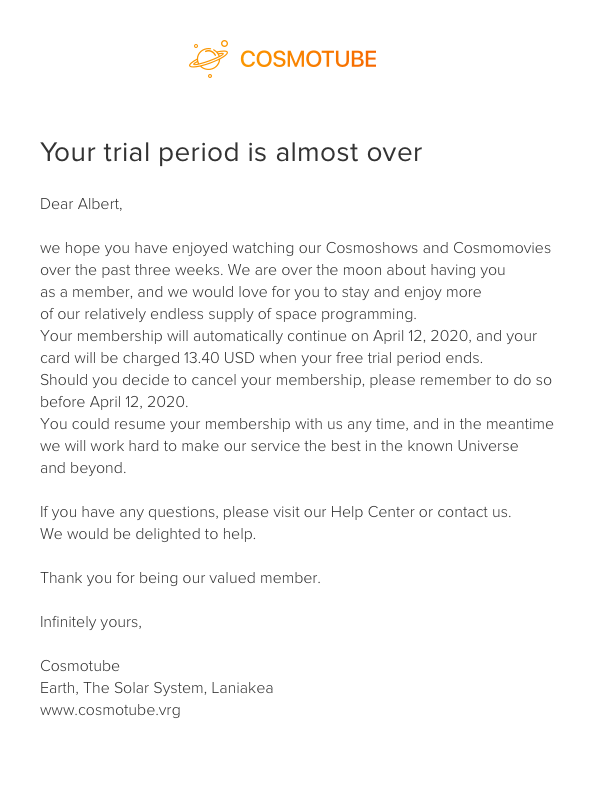Open the Help Center link
This screenshot has width=597, height=805.
tap(372, 512)
